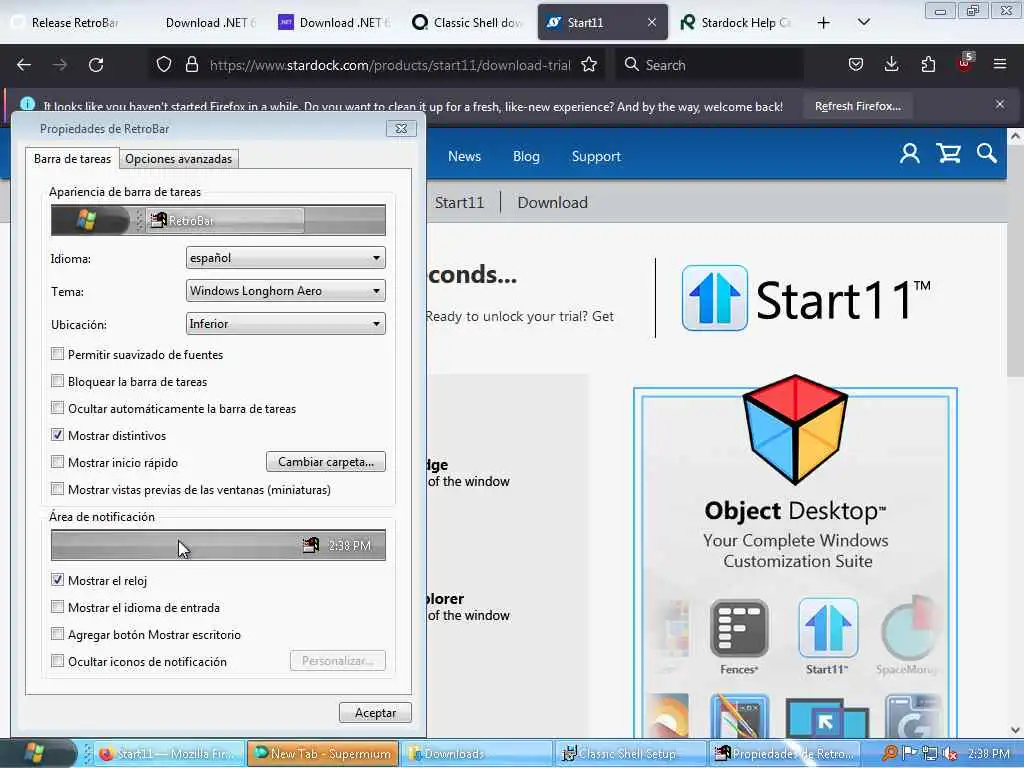
Task: Bookmark this page with the star icon
Action: (589, 65)
